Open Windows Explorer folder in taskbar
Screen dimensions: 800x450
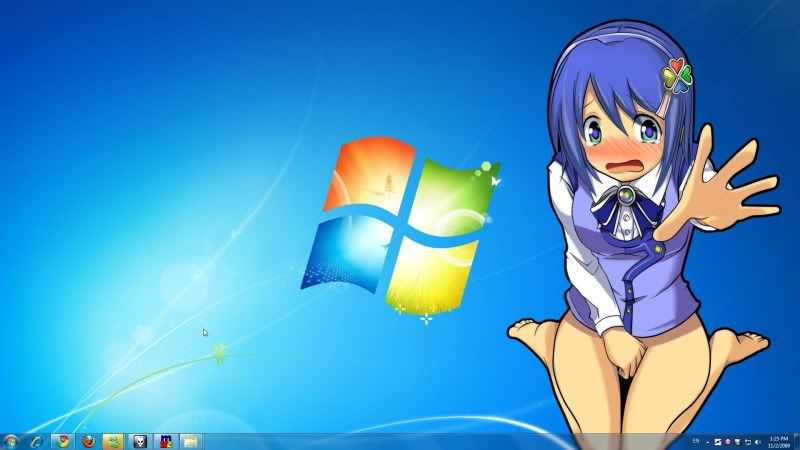click(191, 441)
